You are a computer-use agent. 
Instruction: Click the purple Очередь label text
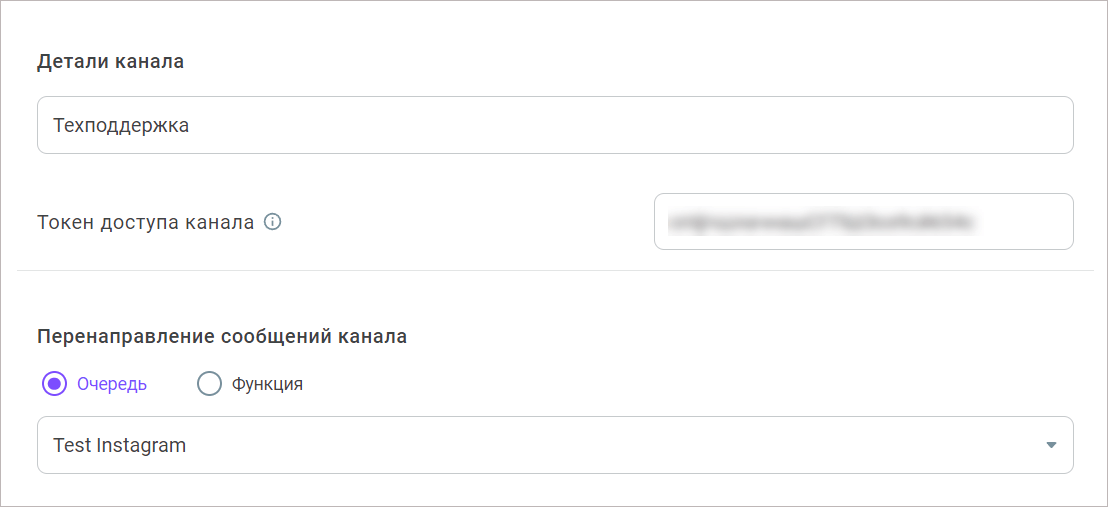click(x=112, y=385)
